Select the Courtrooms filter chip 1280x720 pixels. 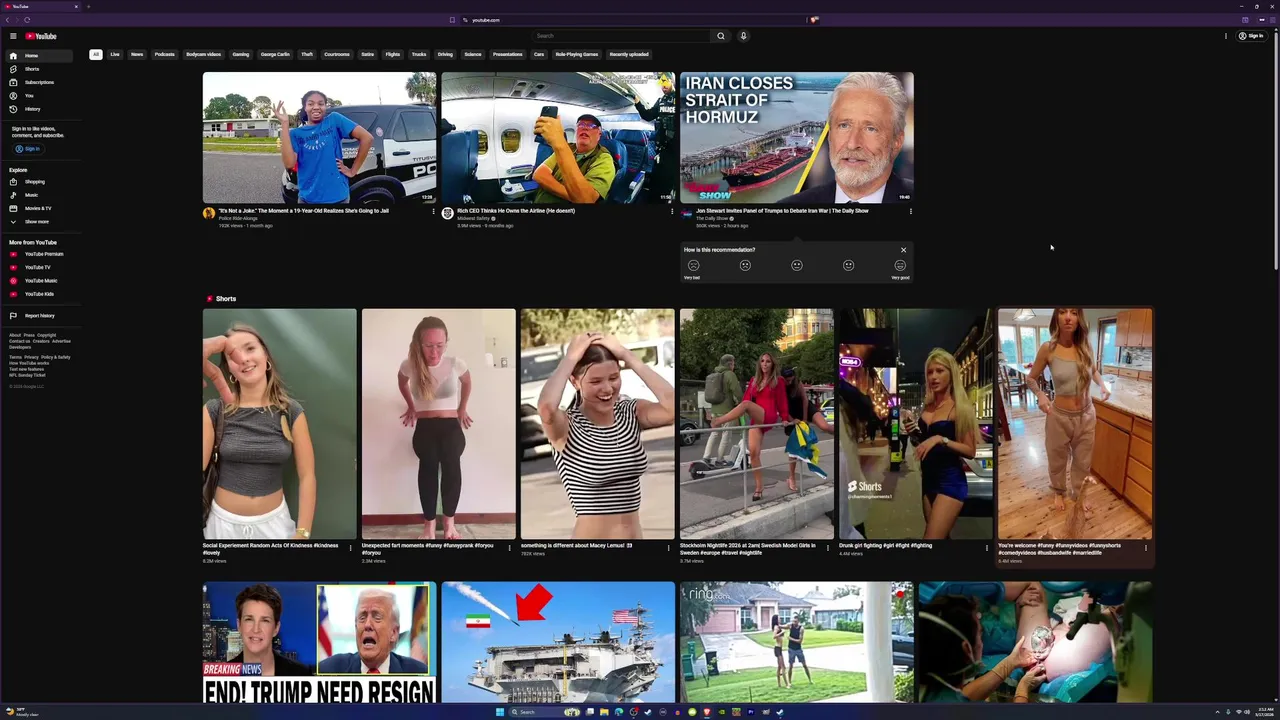click(337, 54)
